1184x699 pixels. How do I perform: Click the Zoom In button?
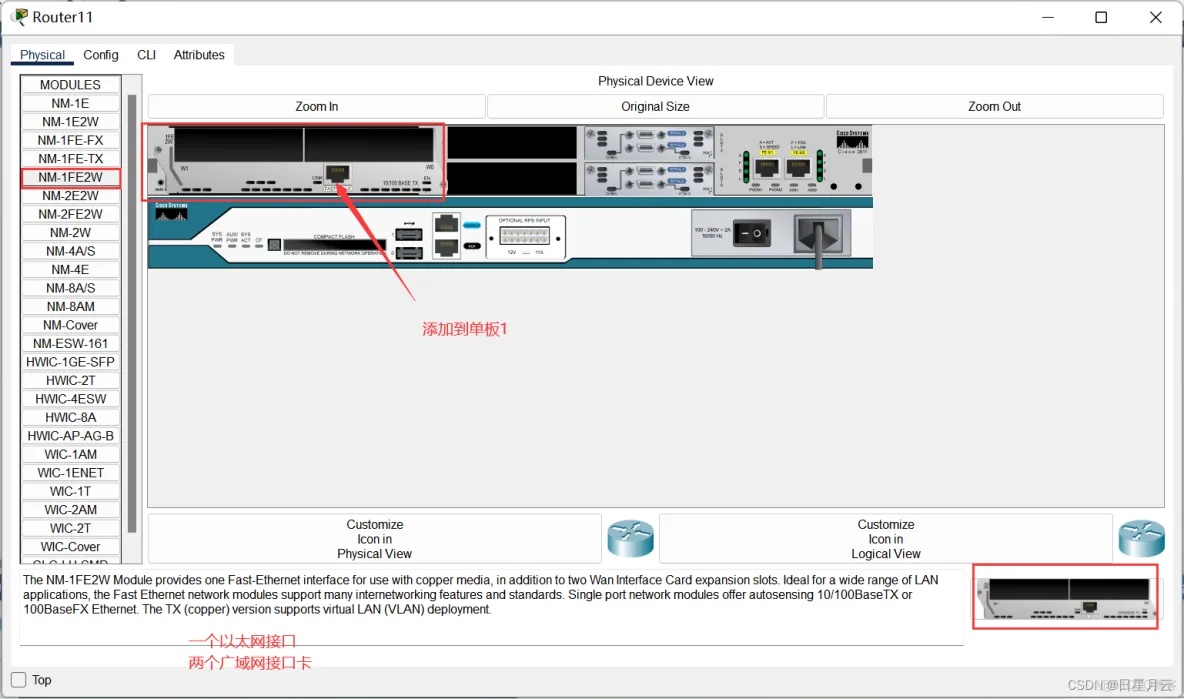[316, 106]
